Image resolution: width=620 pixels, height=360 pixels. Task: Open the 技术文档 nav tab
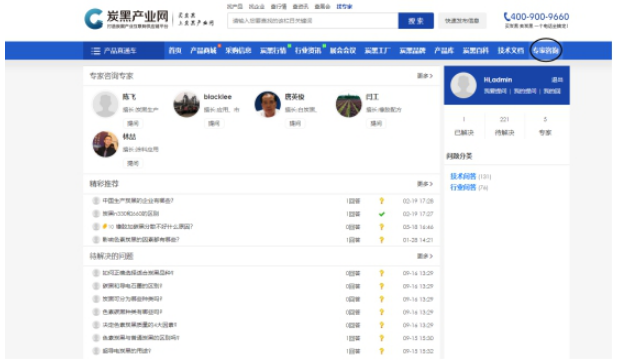pos(510,51)
